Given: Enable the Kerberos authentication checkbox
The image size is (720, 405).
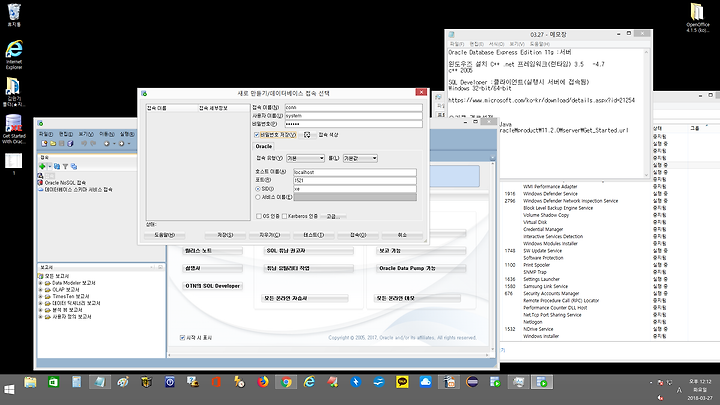Looking at the screenshot, I should [x=284, y=216].
